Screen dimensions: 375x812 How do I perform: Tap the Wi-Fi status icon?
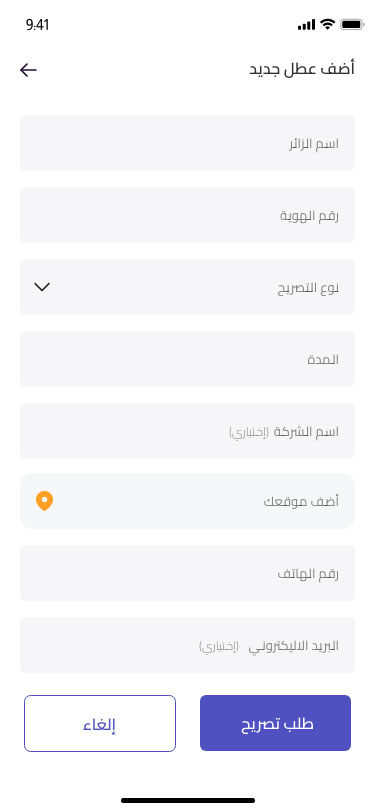327,24
